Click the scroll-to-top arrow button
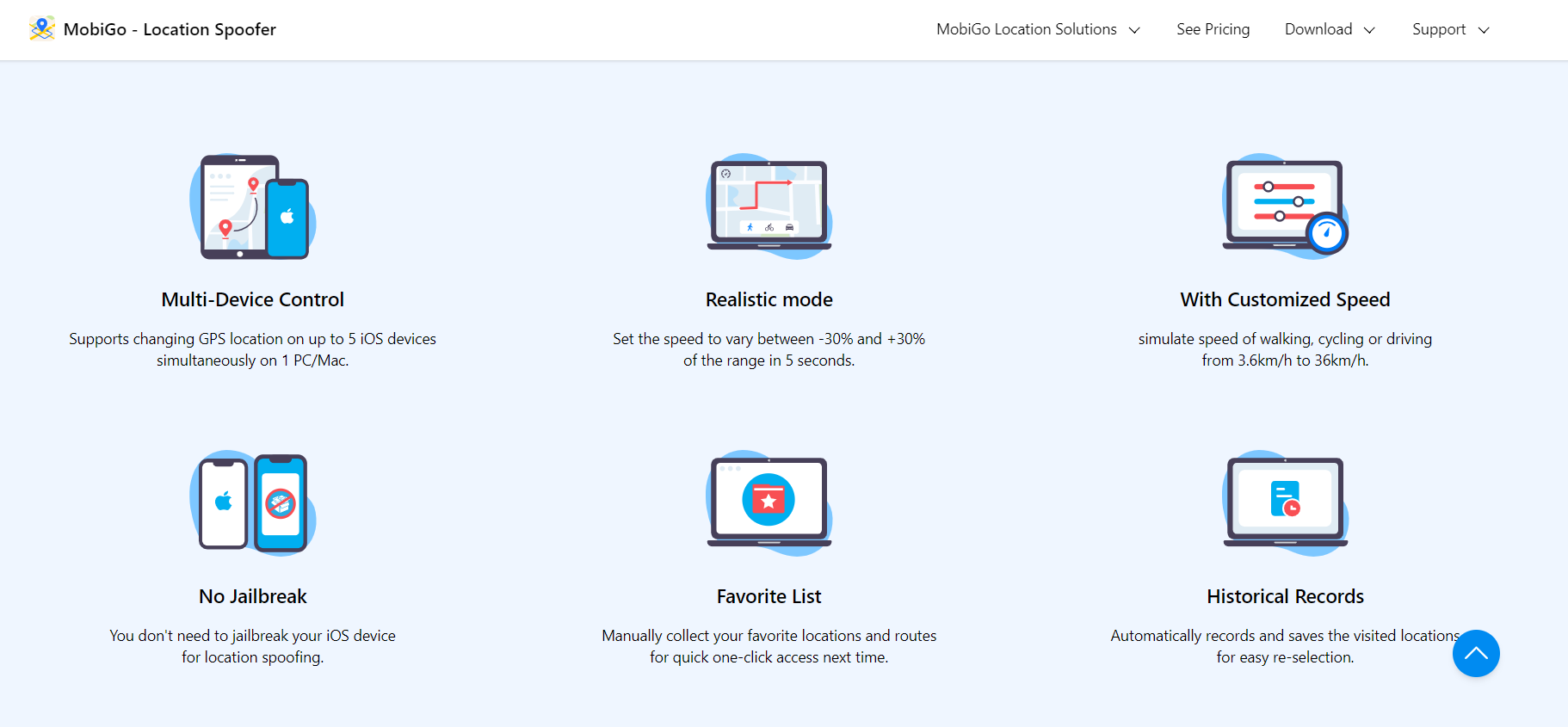This screenshot has width=1568, height=727. (1476, 653)
